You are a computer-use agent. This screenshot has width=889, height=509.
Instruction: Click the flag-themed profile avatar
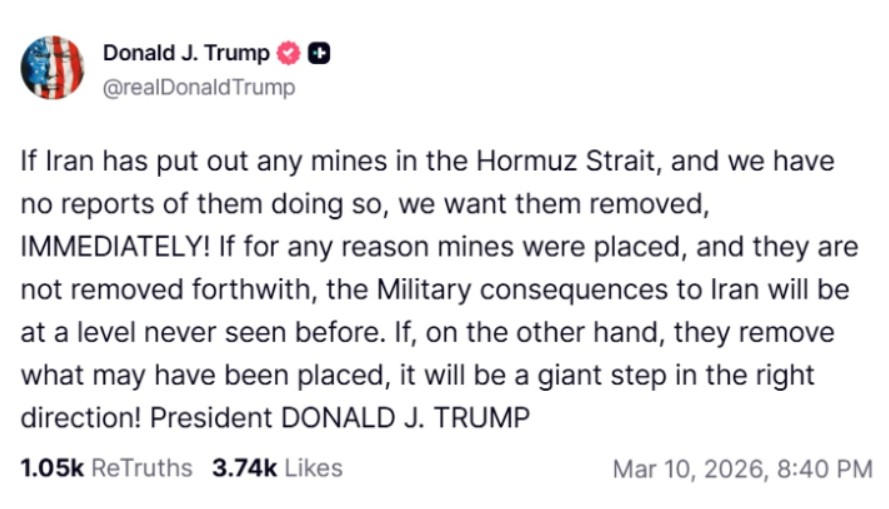point(52,68)
